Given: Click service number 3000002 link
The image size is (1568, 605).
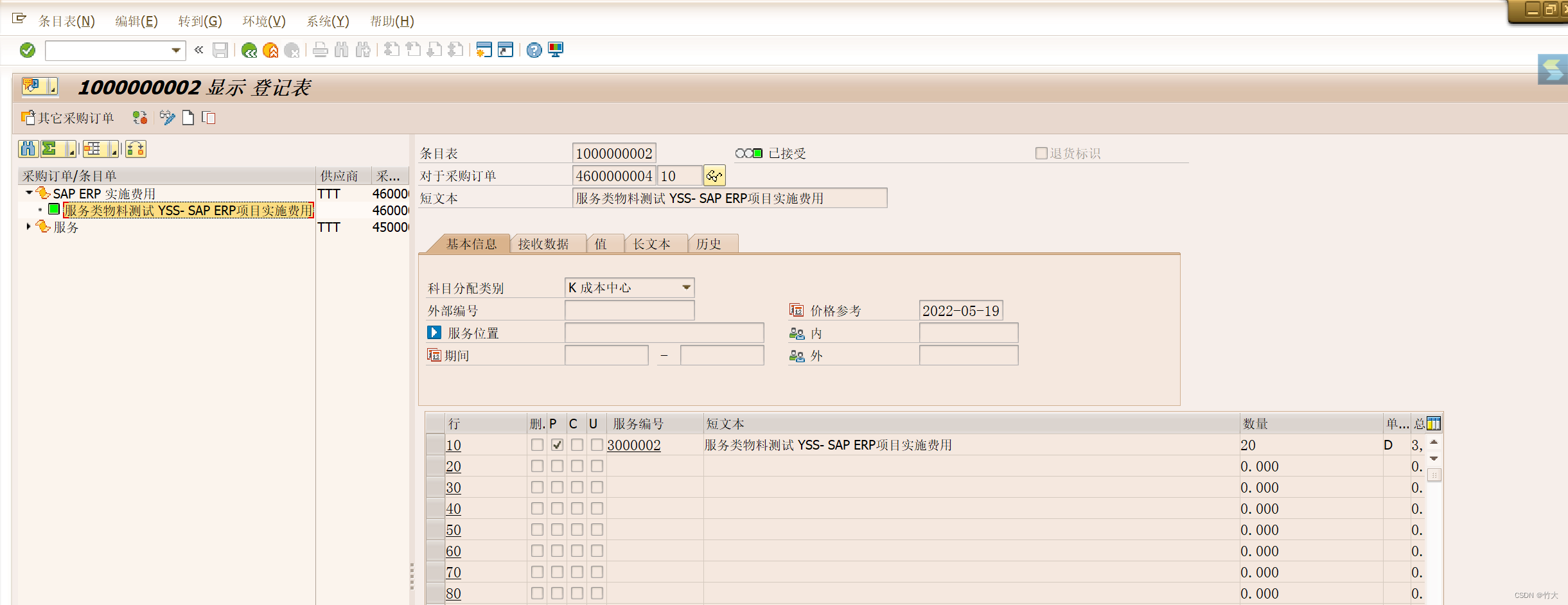Looking at the screenshot, I should click(634, 444).
